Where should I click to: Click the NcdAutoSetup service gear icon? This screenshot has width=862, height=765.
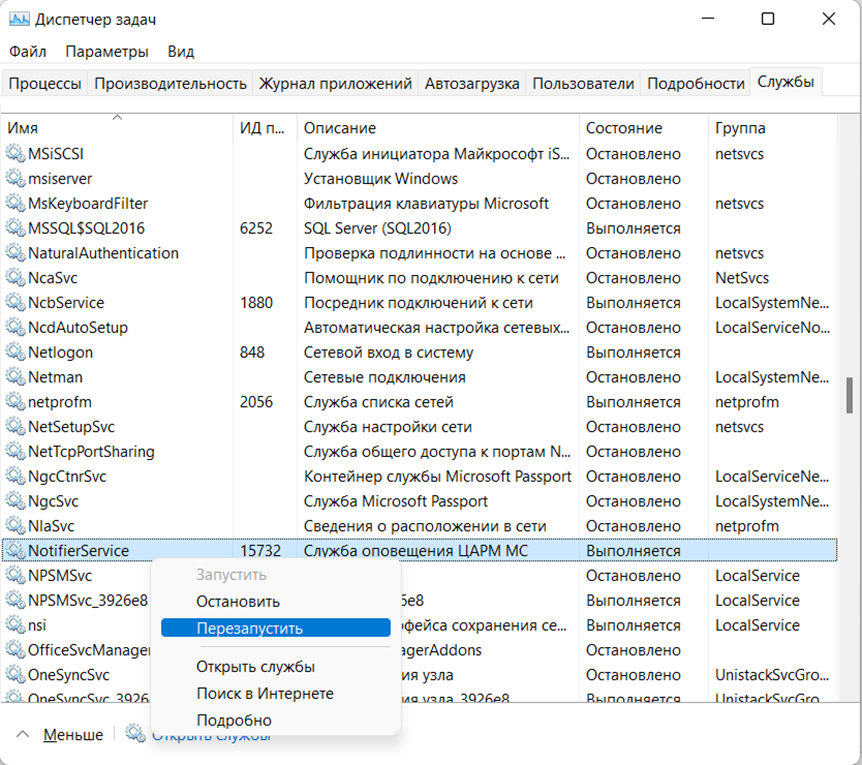point(15,327)
